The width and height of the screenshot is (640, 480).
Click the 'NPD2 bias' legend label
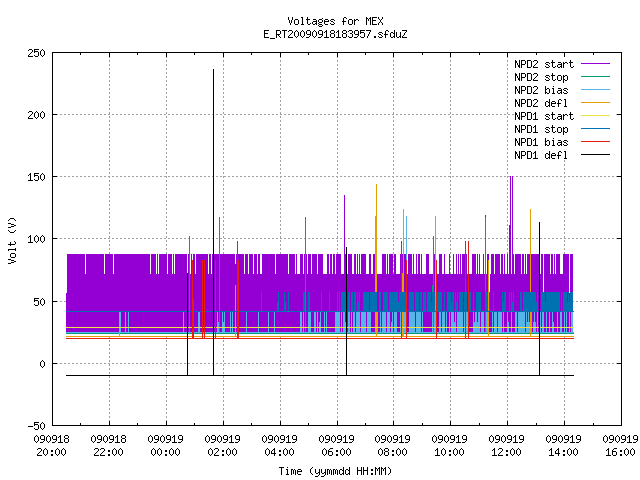541,90
